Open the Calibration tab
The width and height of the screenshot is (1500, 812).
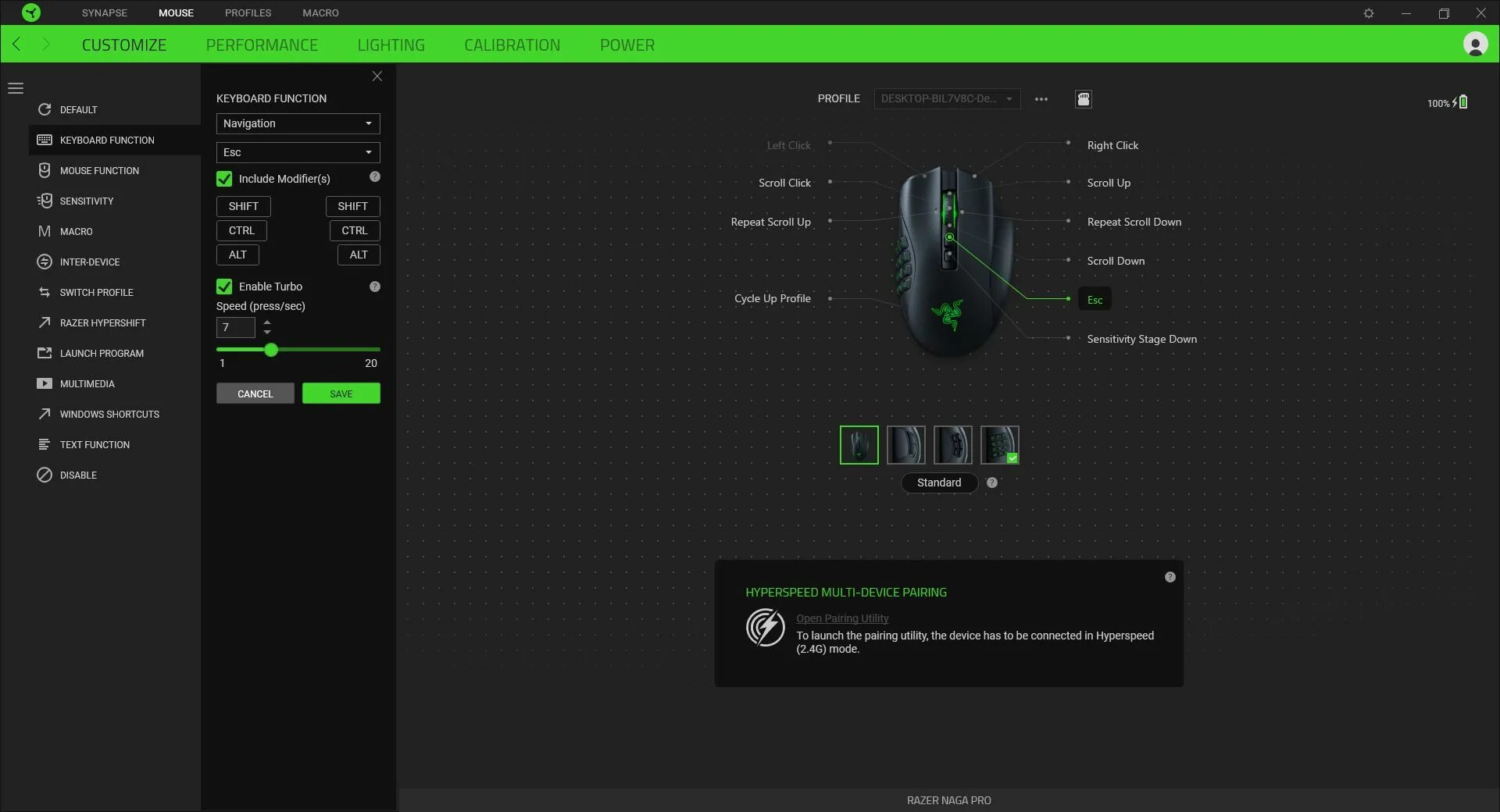pyautogui.click(x=512, y=45)
